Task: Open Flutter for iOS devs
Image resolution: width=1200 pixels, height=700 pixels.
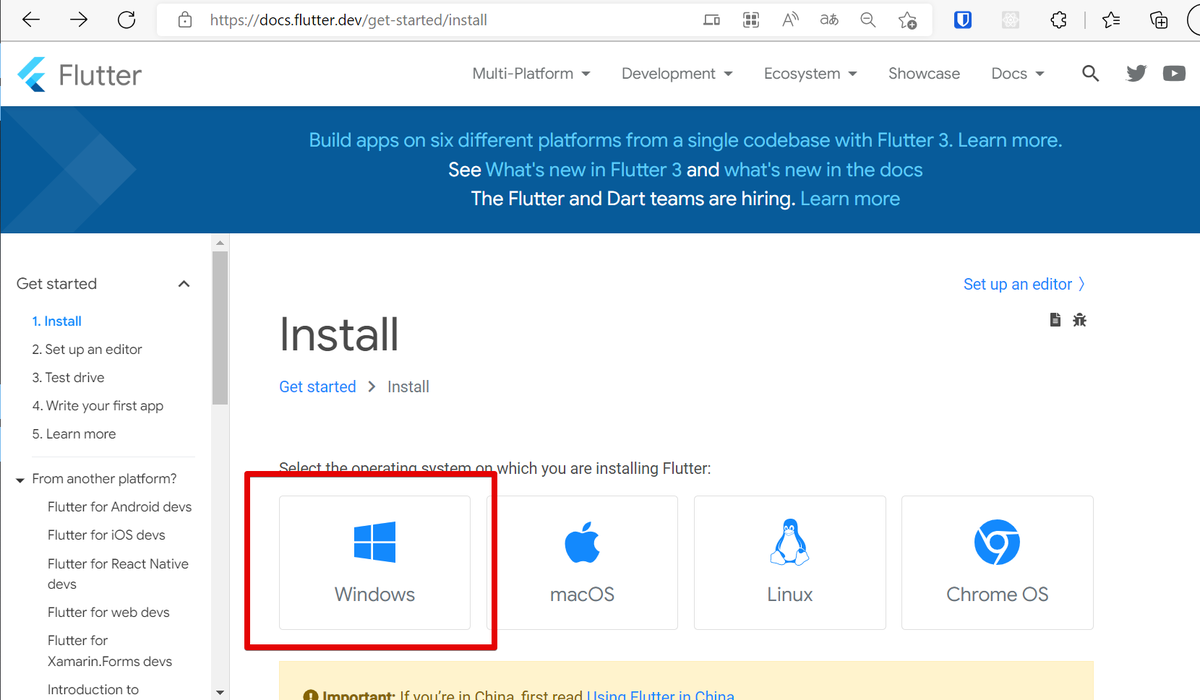Action: tap(106, 535)
